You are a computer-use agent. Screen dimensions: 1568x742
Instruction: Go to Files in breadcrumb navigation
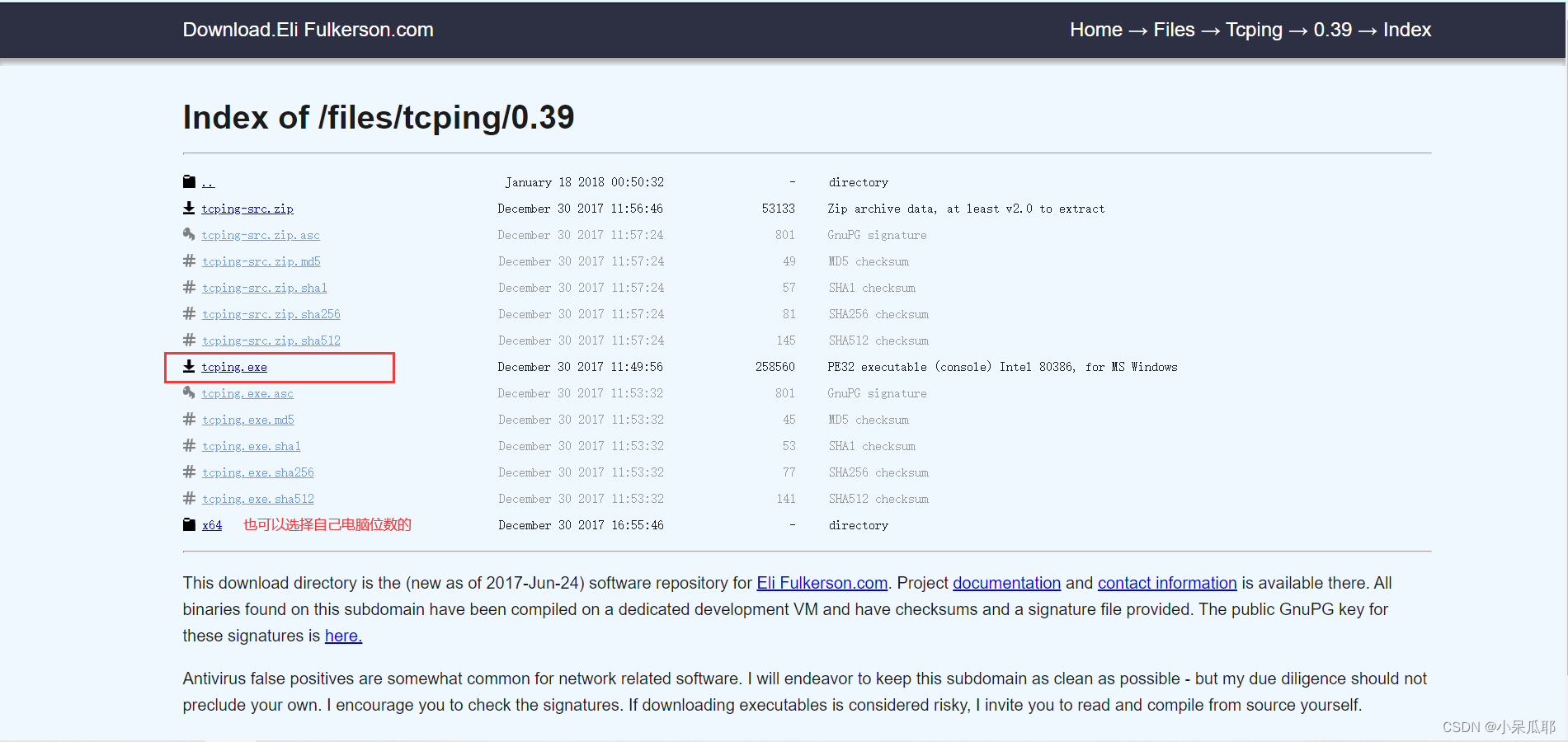tap(1174, 30)
